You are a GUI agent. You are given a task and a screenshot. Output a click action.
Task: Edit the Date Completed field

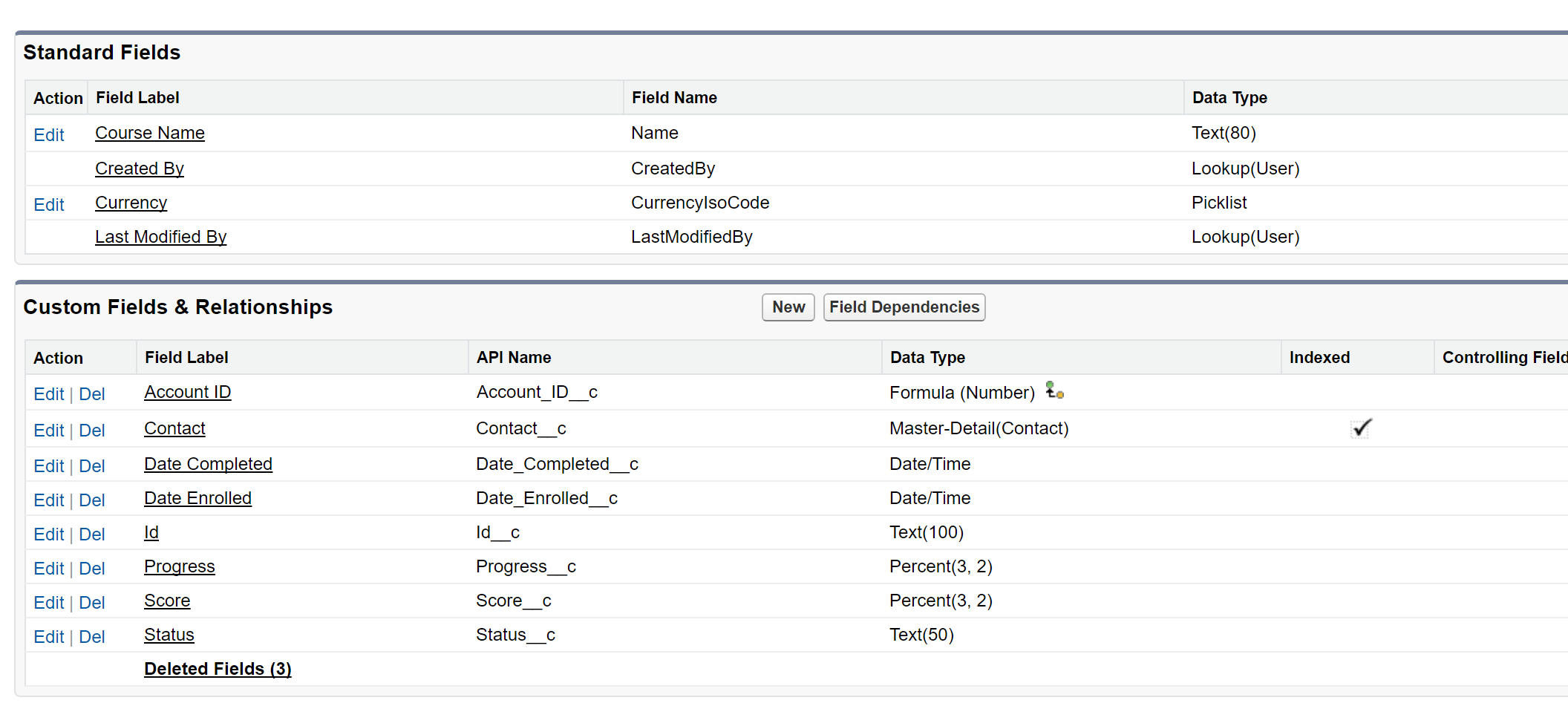pos(49,466)
